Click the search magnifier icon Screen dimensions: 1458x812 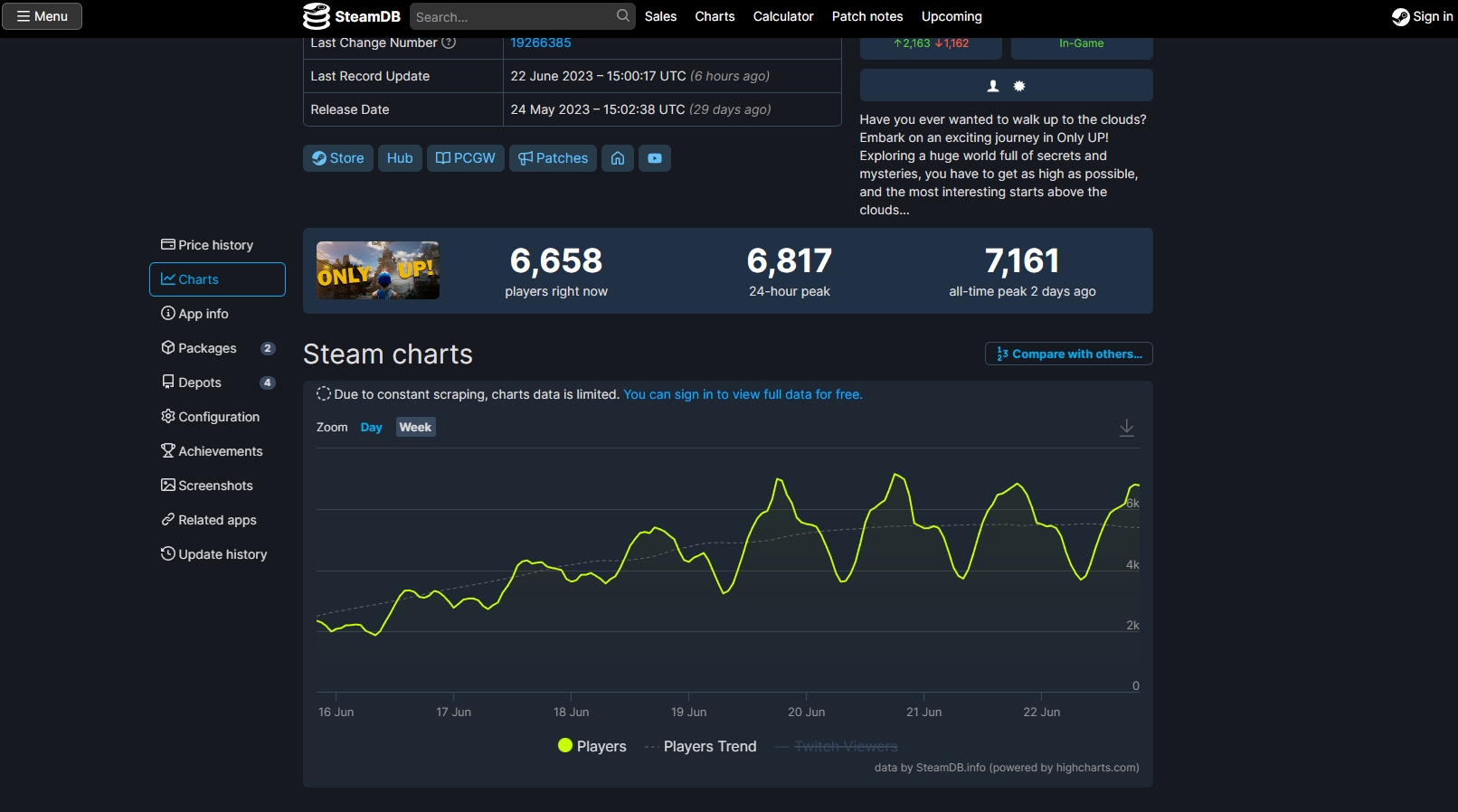623,16
